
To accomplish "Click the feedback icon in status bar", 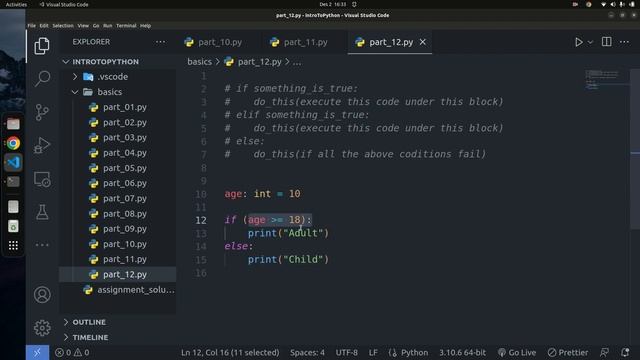I will (x=604, y=352).
